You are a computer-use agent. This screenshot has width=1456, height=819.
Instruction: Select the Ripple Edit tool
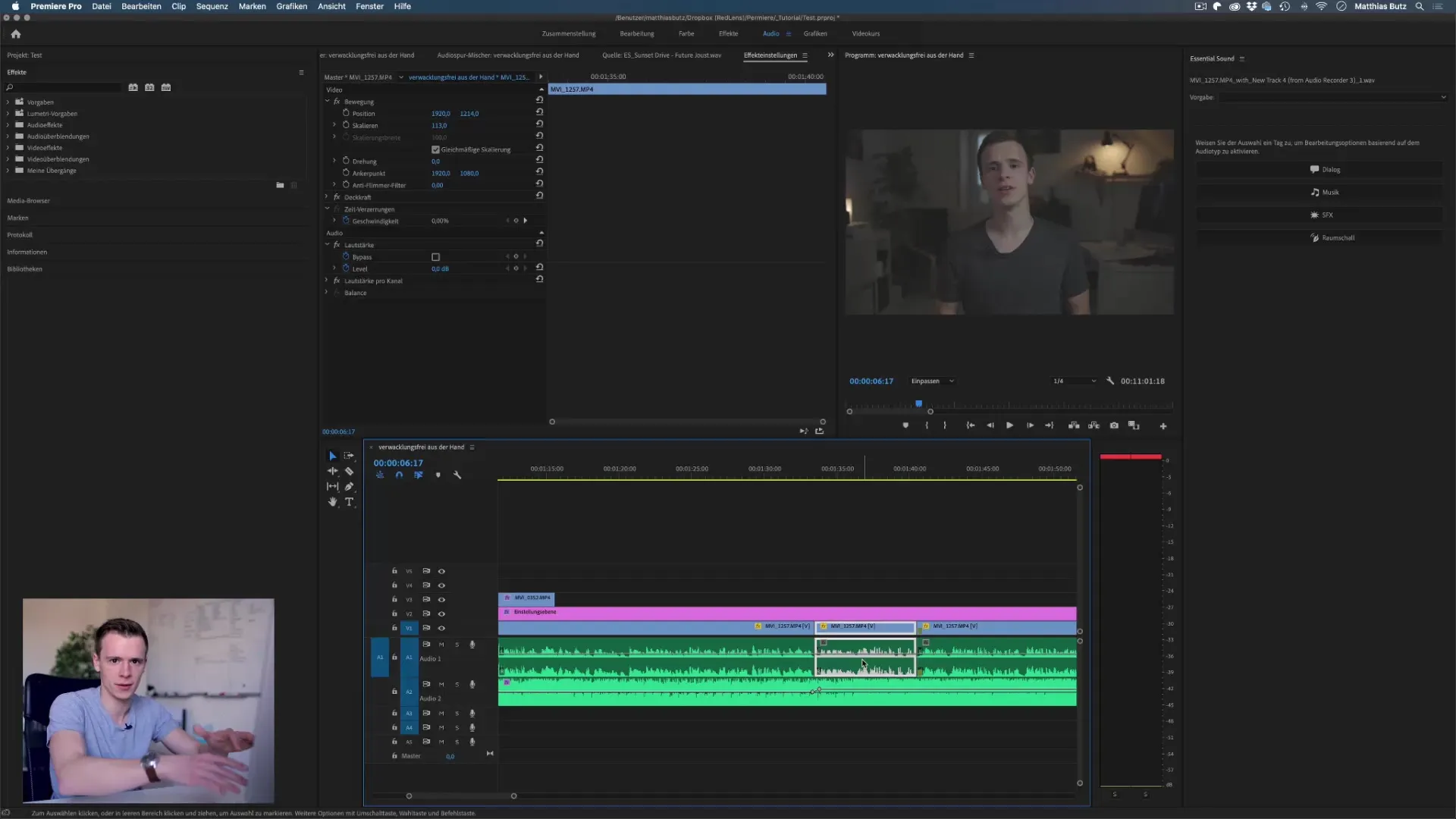pyautogui.click(x=332, y=471)
